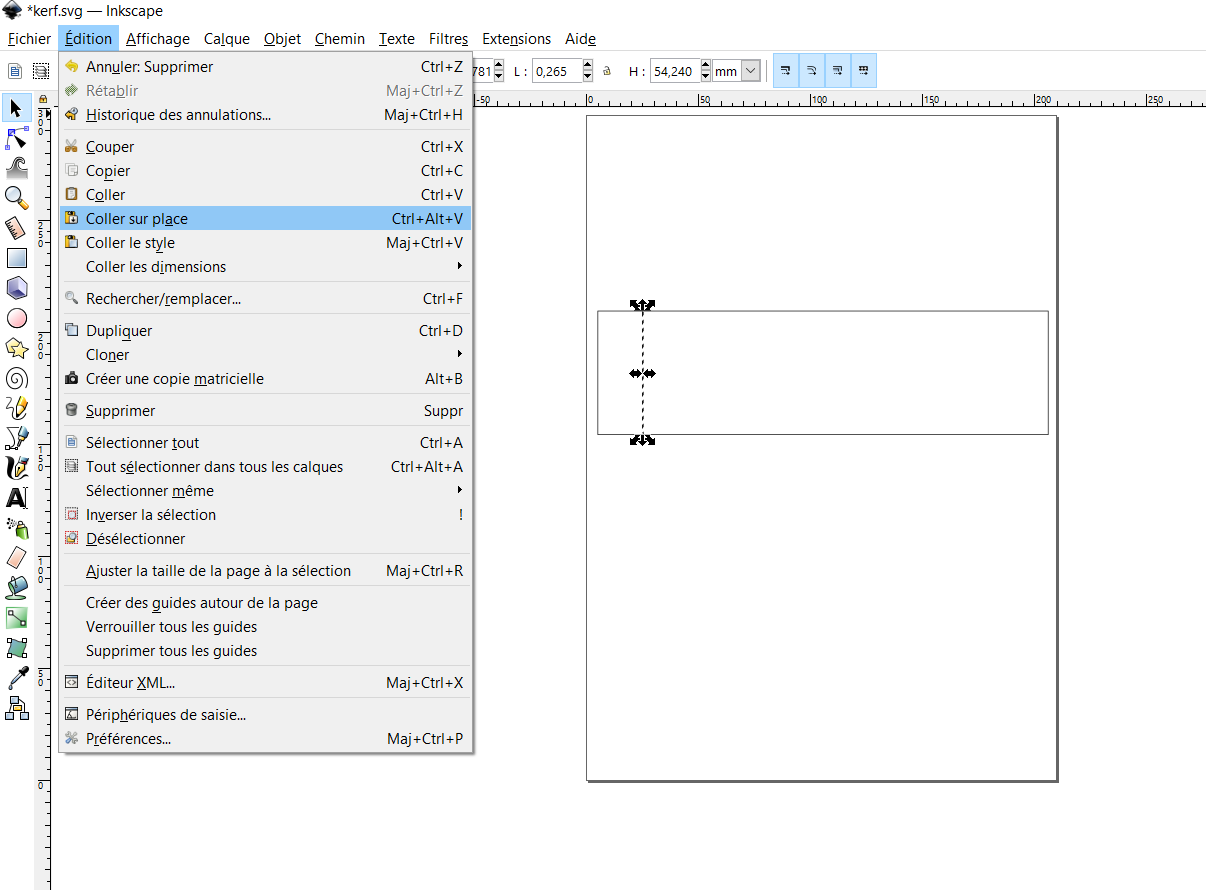The width and height of the screenshot is (1206, 890).
Task: Select the Pencil freehand tool
Action: point(16,408)
